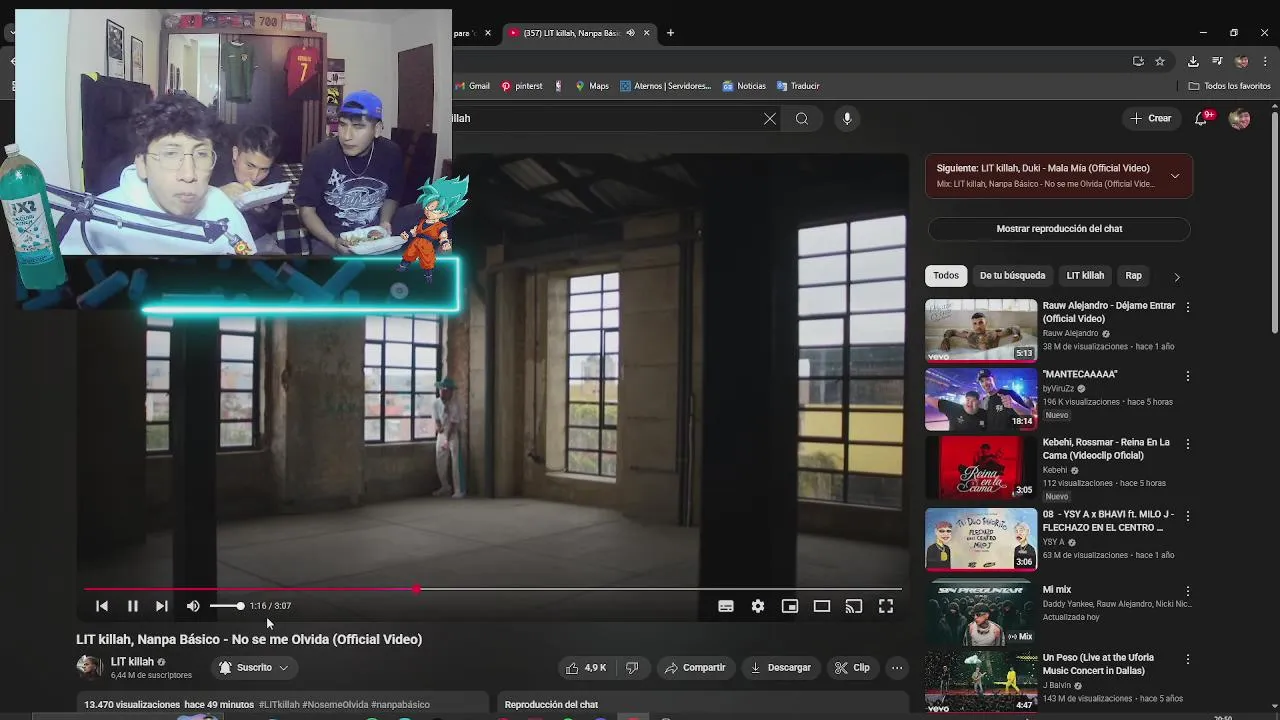Viewport: 1280px width, 720px height.
Task: Run search with the magnifier icon
Action: pyautogui.click(x=802, y=119)
